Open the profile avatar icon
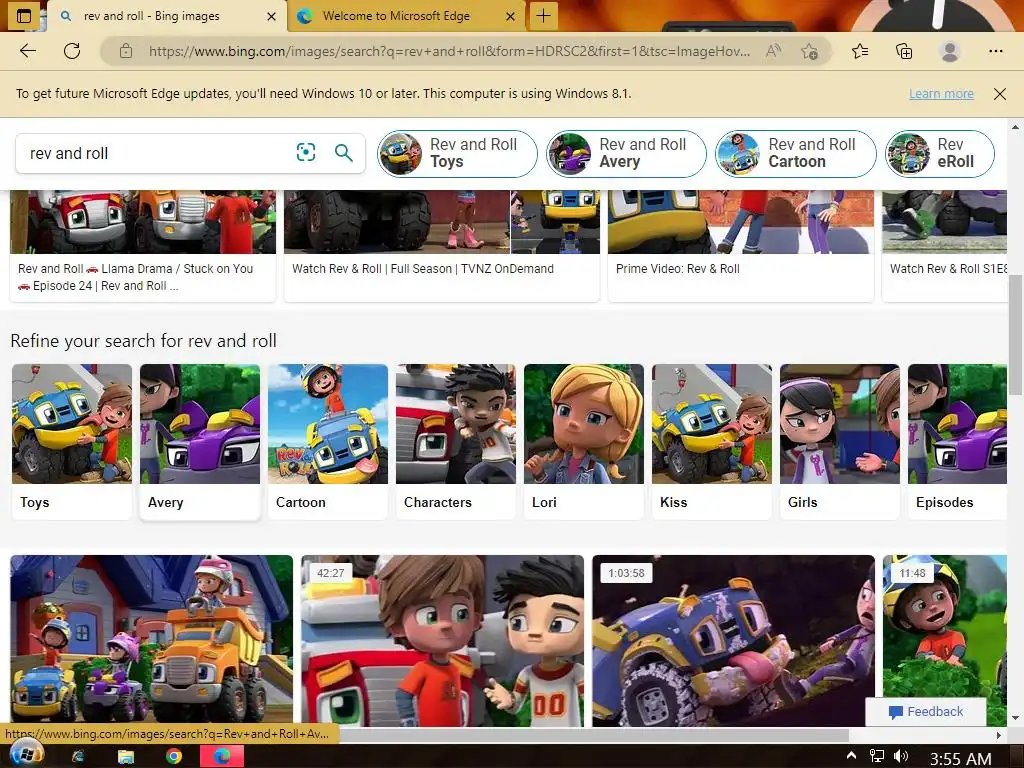Viewport: 1024px width, 768px height. 950,51
